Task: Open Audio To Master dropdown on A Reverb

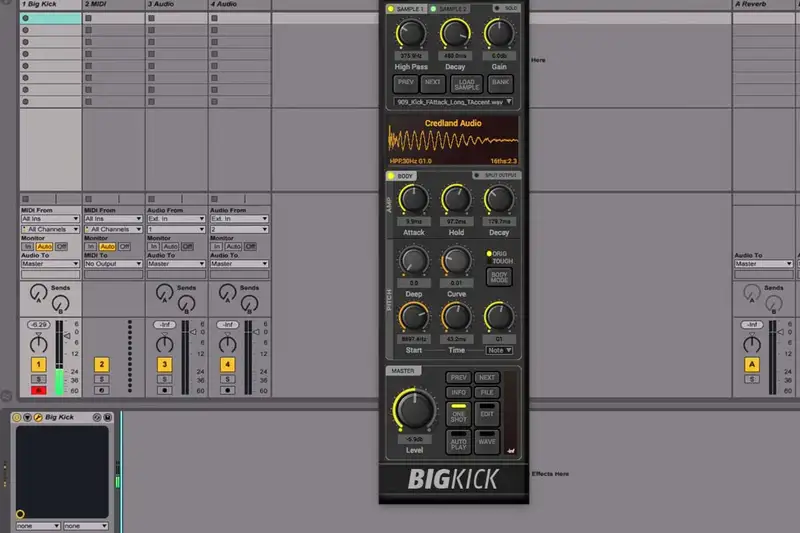Action: (x=763, y=264)
